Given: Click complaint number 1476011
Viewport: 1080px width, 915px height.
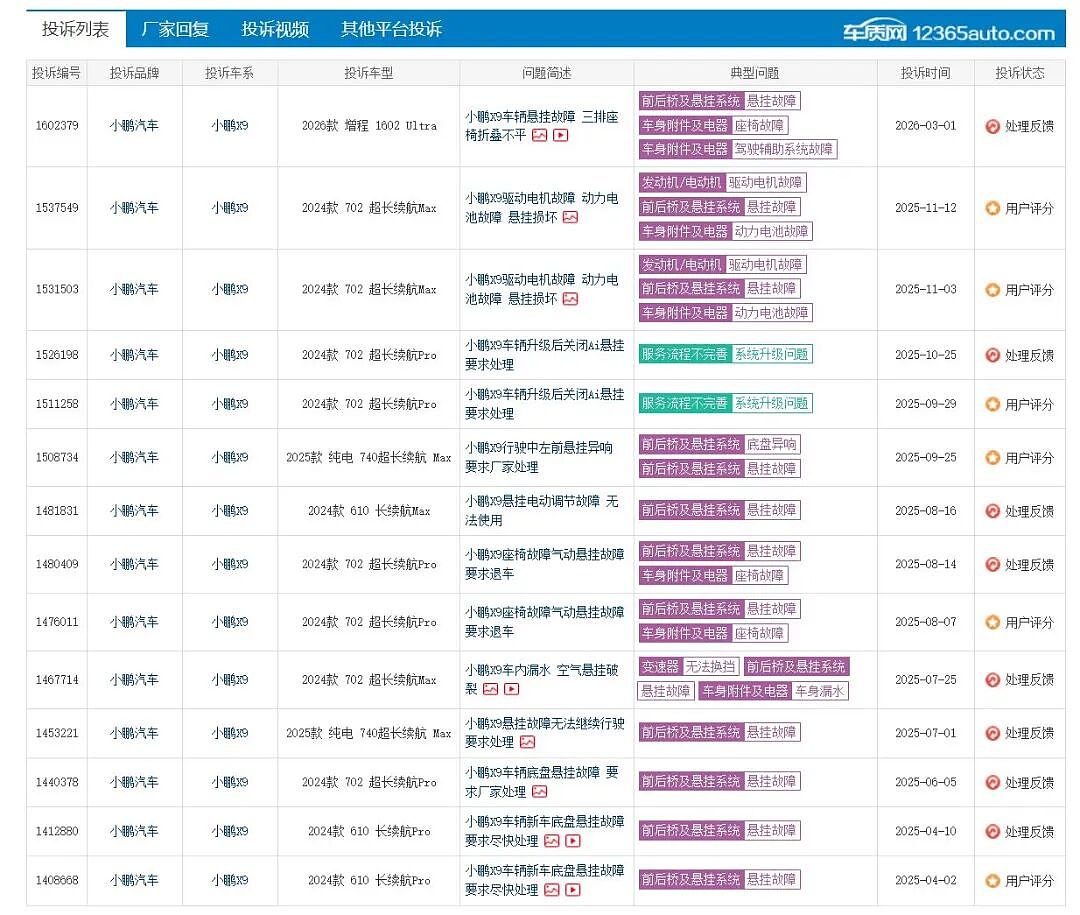Looking at the screenshot, I should click(x=57, y=621).
